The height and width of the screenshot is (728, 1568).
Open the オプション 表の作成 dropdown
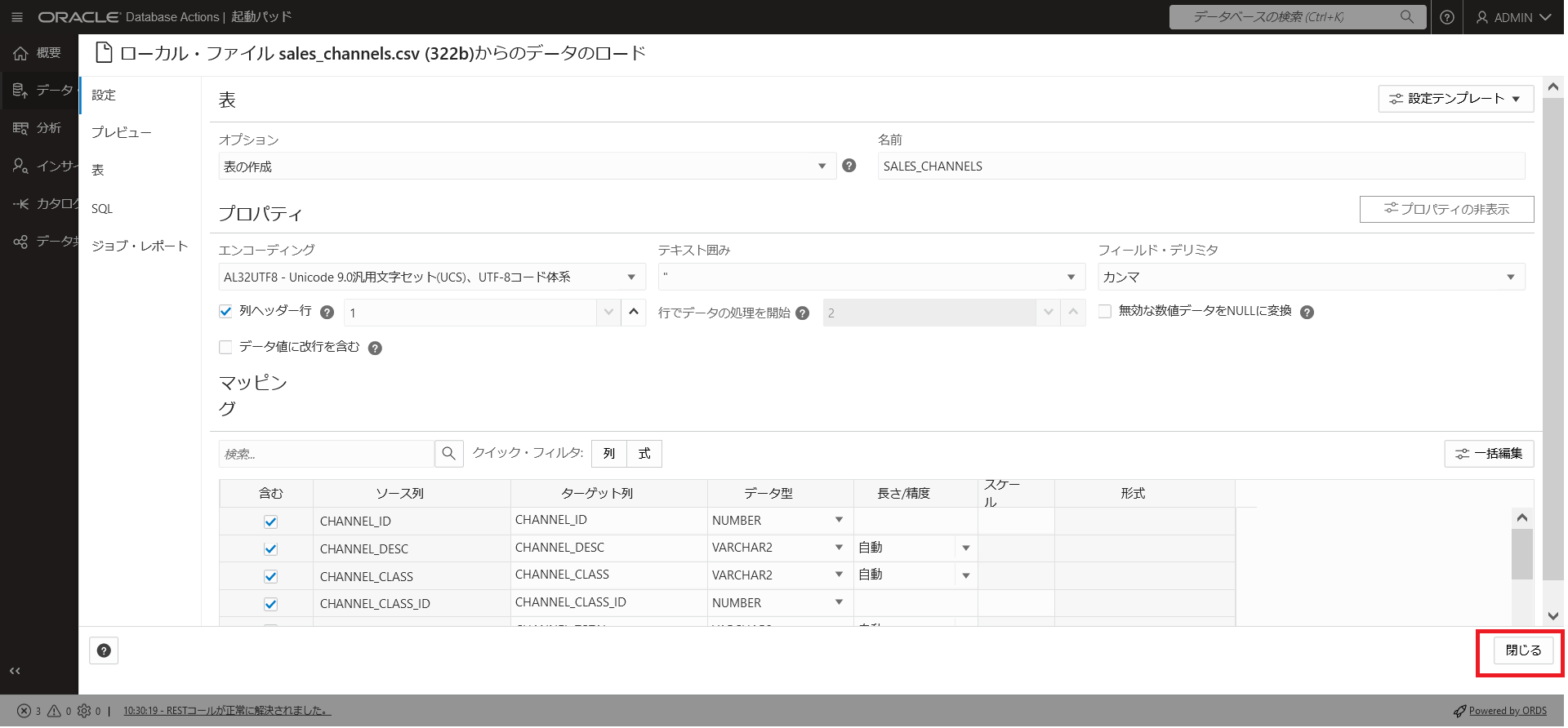[527, 166]
